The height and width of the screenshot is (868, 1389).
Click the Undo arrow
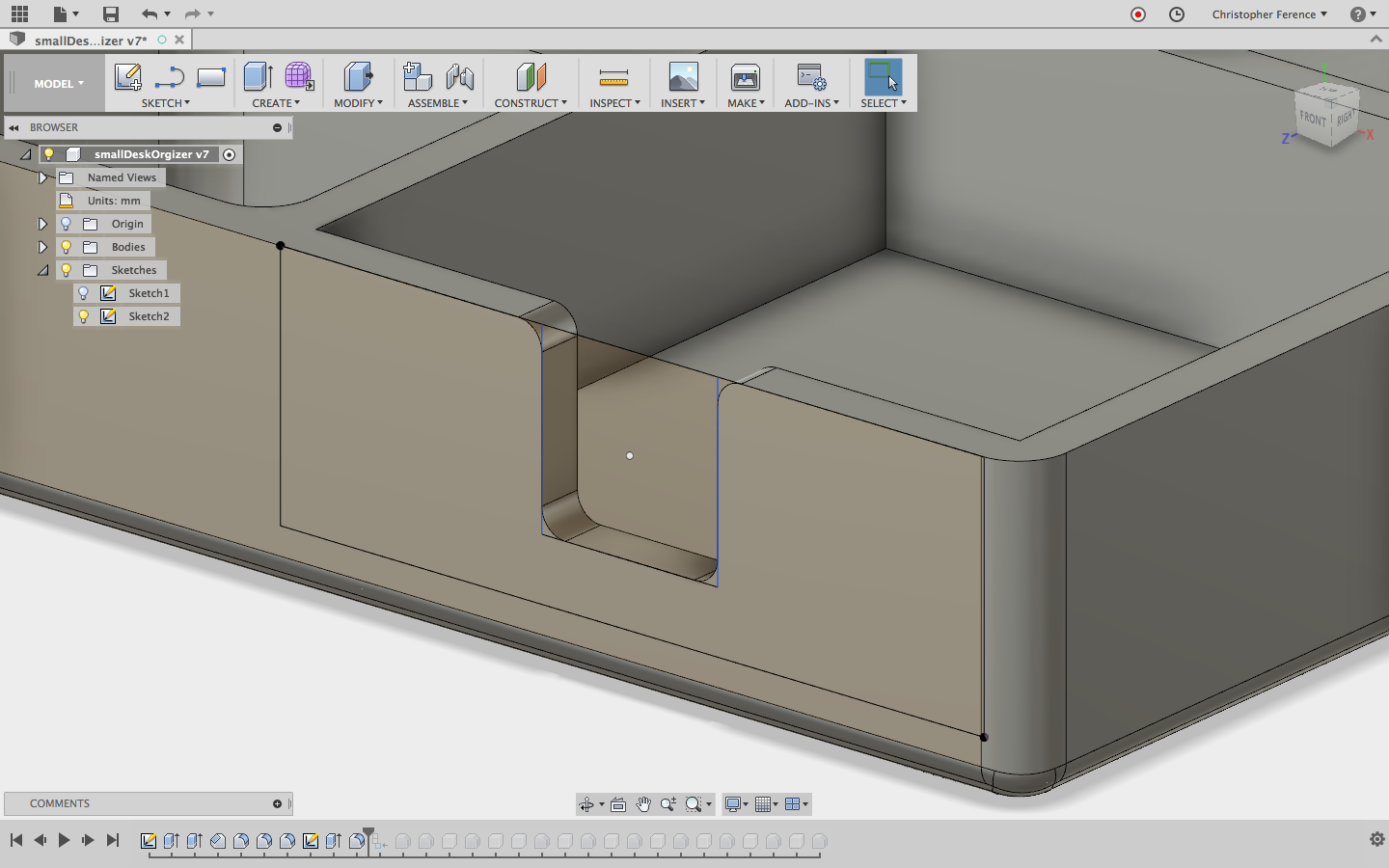point(150,14)
